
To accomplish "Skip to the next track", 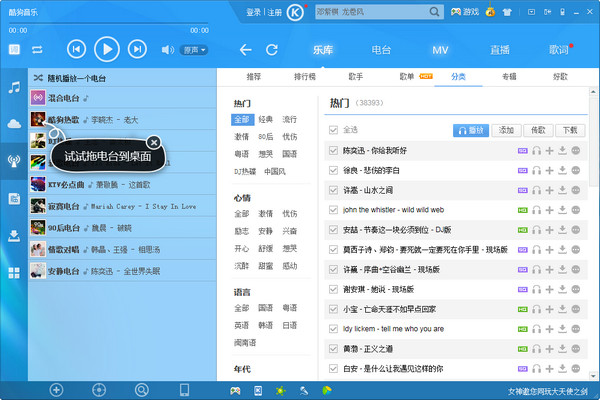I will [x=136, y=49].
